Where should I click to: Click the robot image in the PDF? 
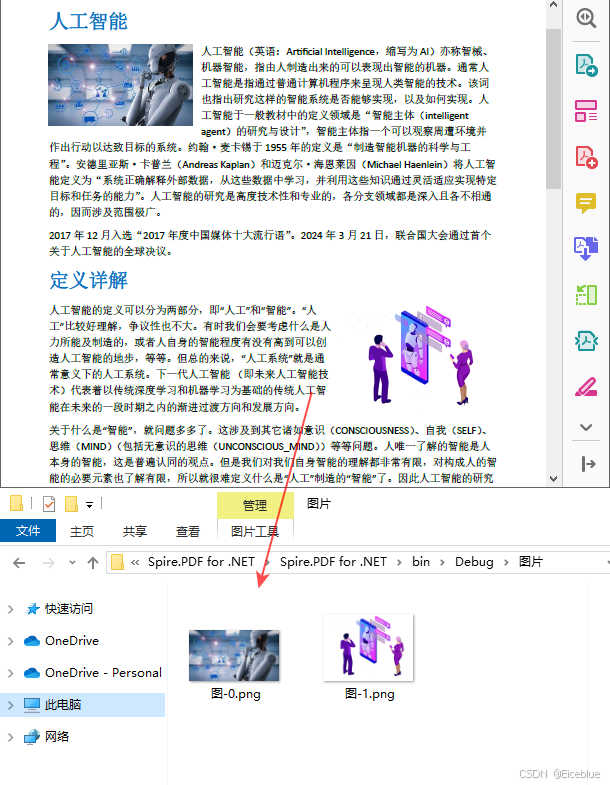coord(120,85)
